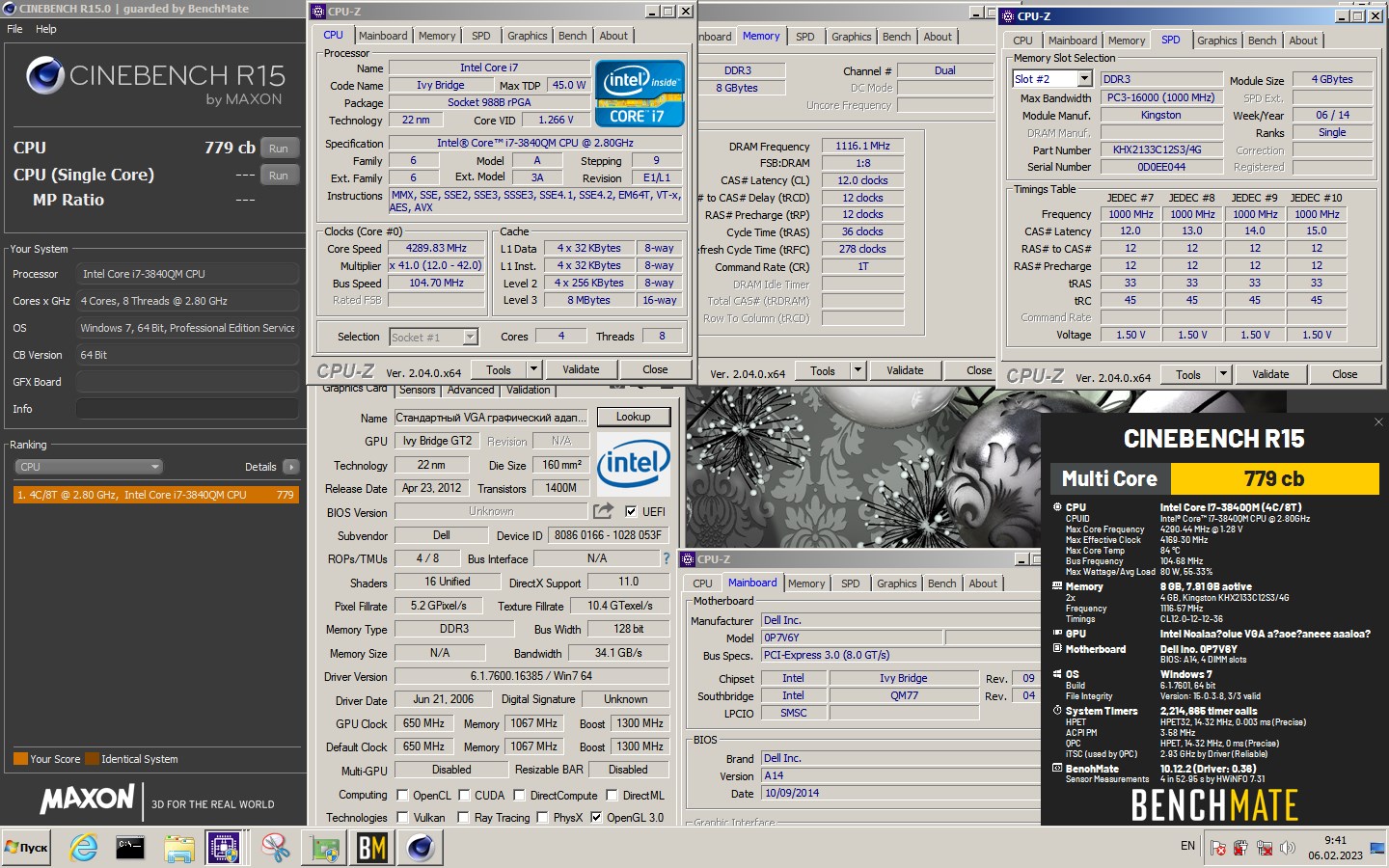
Task: Open Windows Explorer folder icon on taskbar
Action: coord(178,848)
